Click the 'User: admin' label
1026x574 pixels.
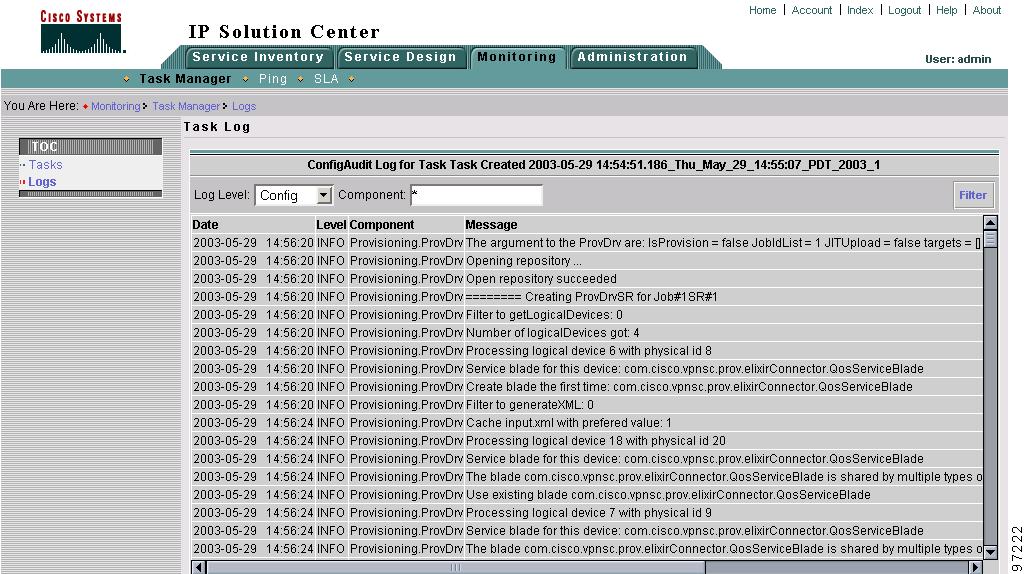coord(958,59)
